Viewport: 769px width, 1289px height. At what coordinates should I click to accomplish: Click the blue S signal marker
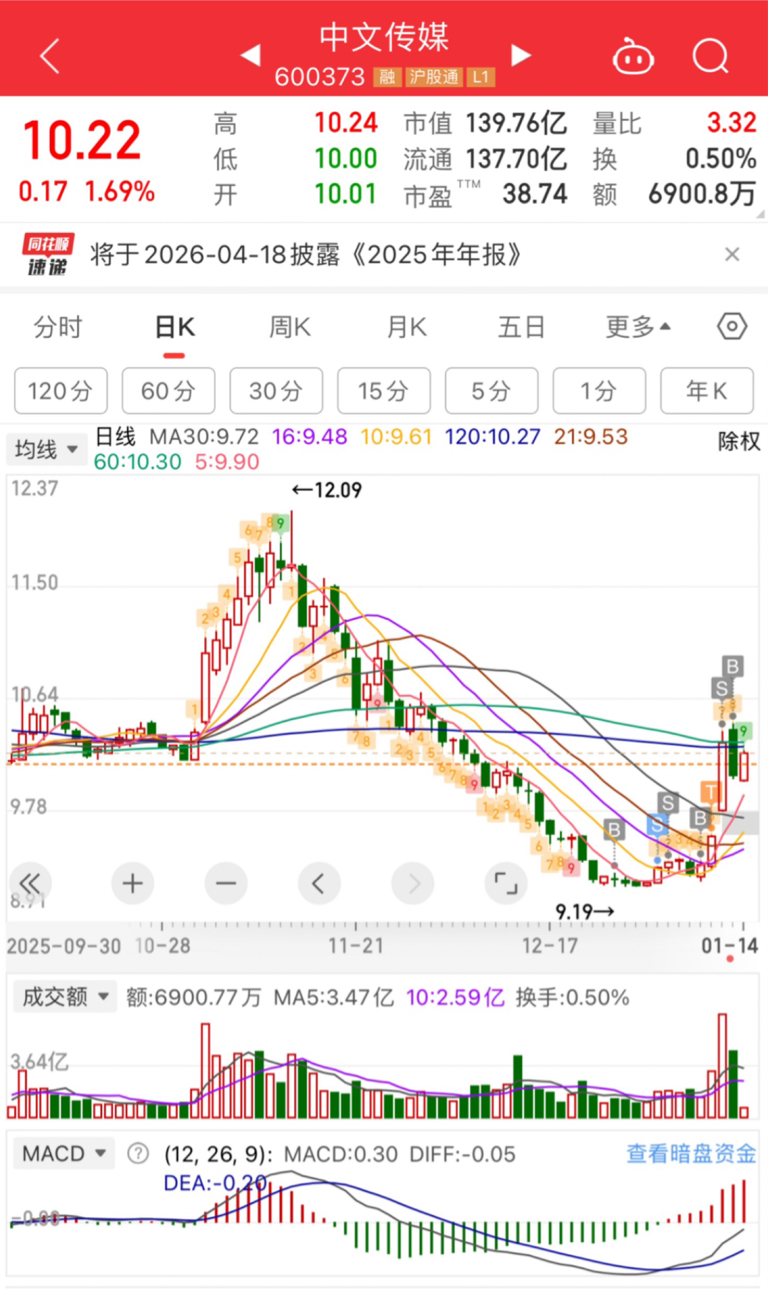(x=656, y=826)
